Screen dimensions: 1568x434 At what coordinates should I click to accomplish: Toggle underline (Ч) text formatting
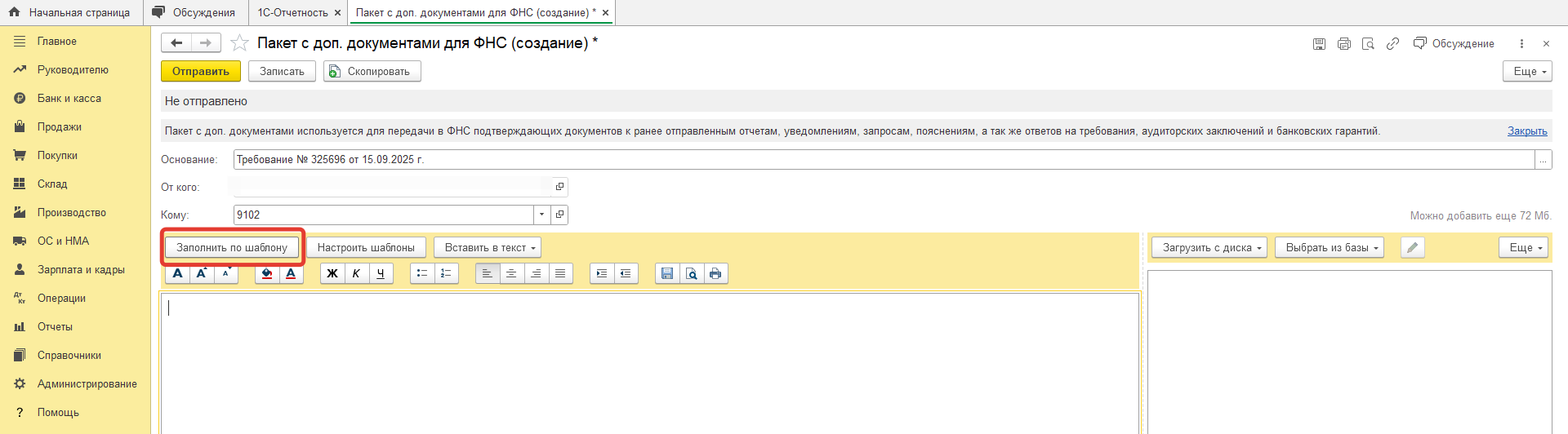(x=381, y=274)
